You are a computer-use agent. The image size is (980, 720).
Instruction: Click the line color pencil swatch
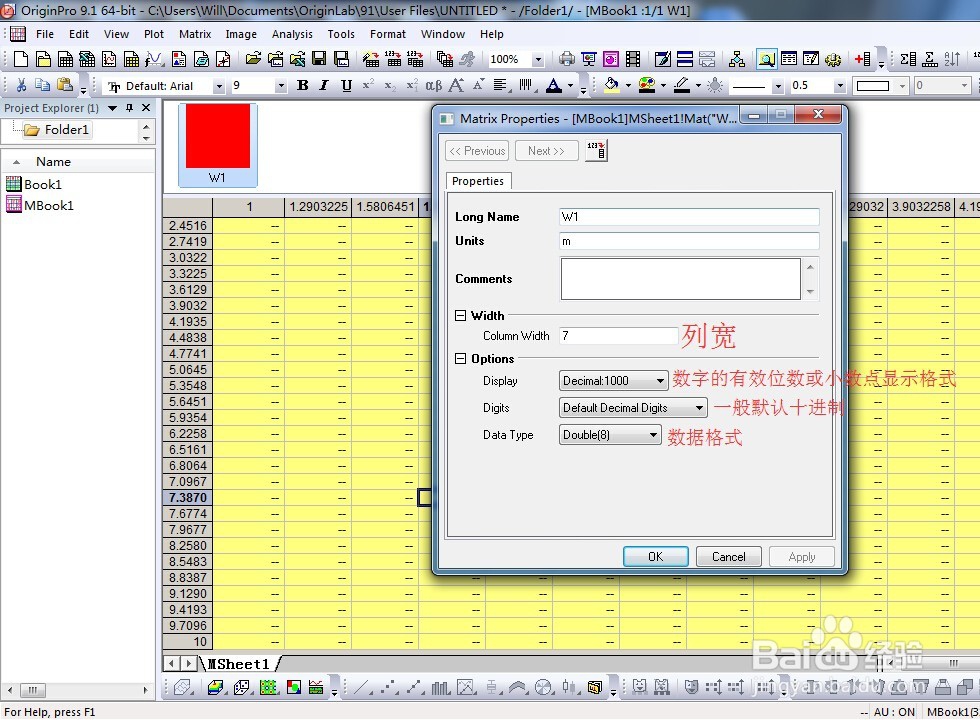coord(682,86)
